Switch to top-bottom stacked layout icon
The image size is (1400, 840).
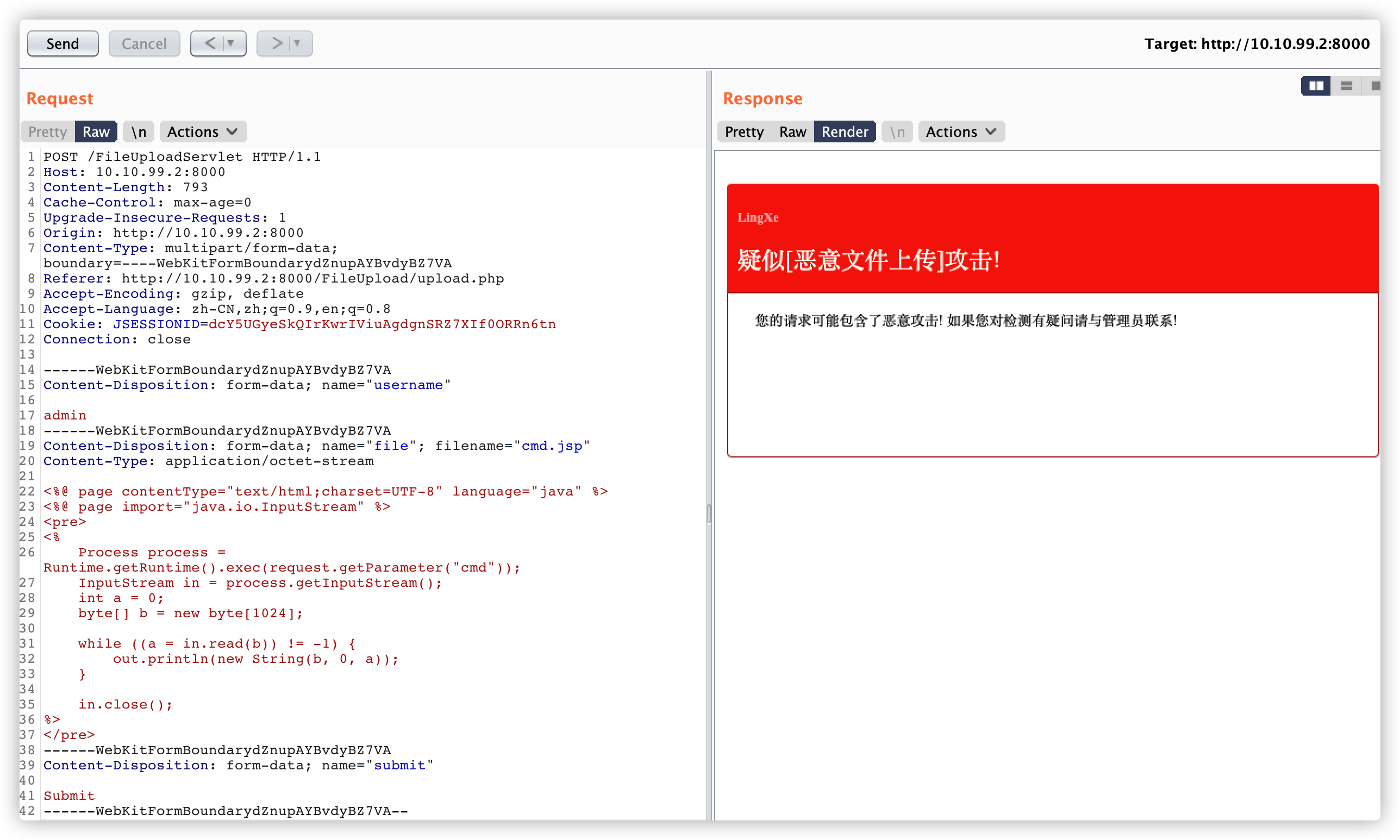[1346, 86]
